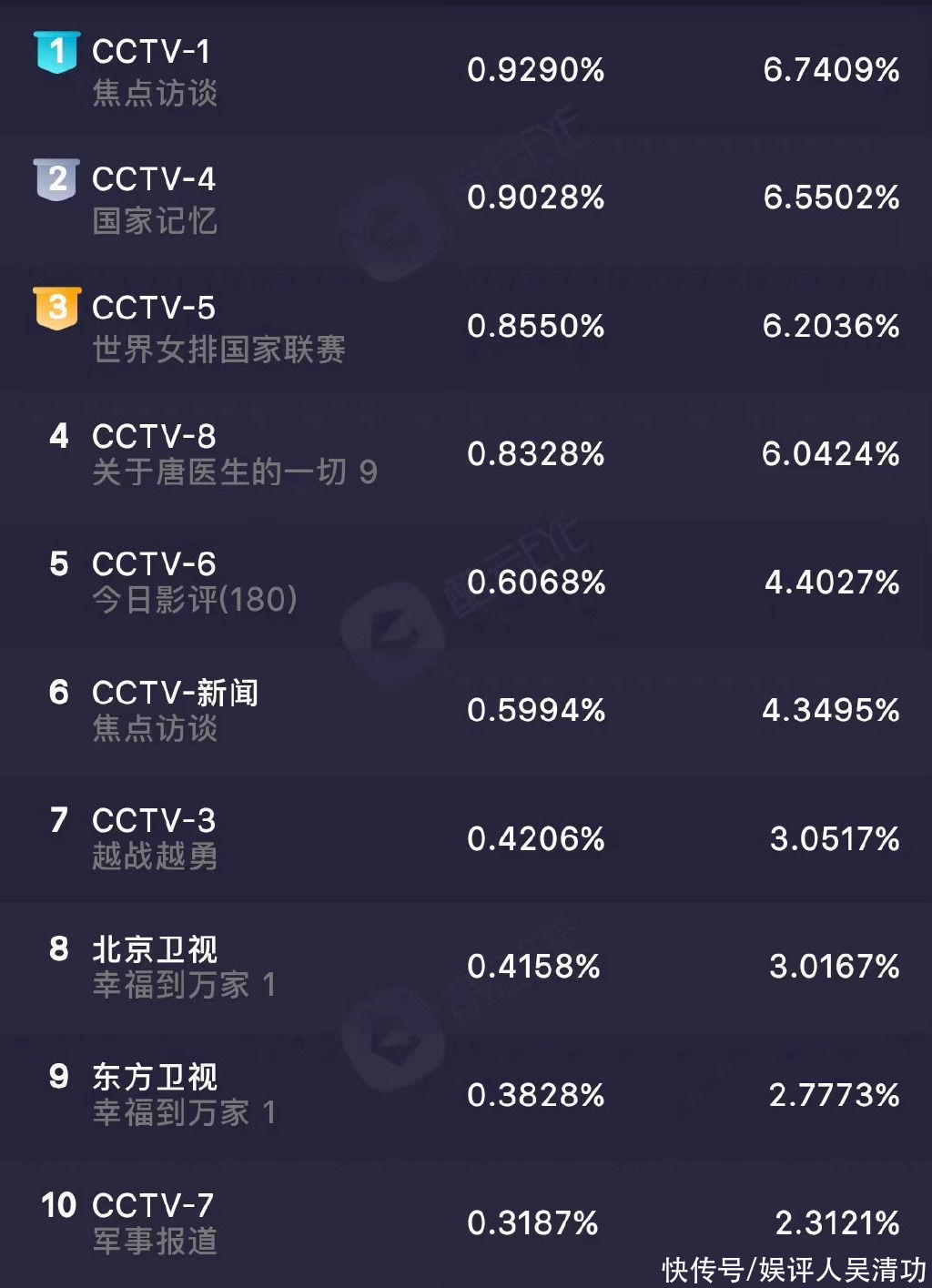Open program 关于唐医生的一切 9
This screenshot has width=932, height=1288.
click(235, 472)
